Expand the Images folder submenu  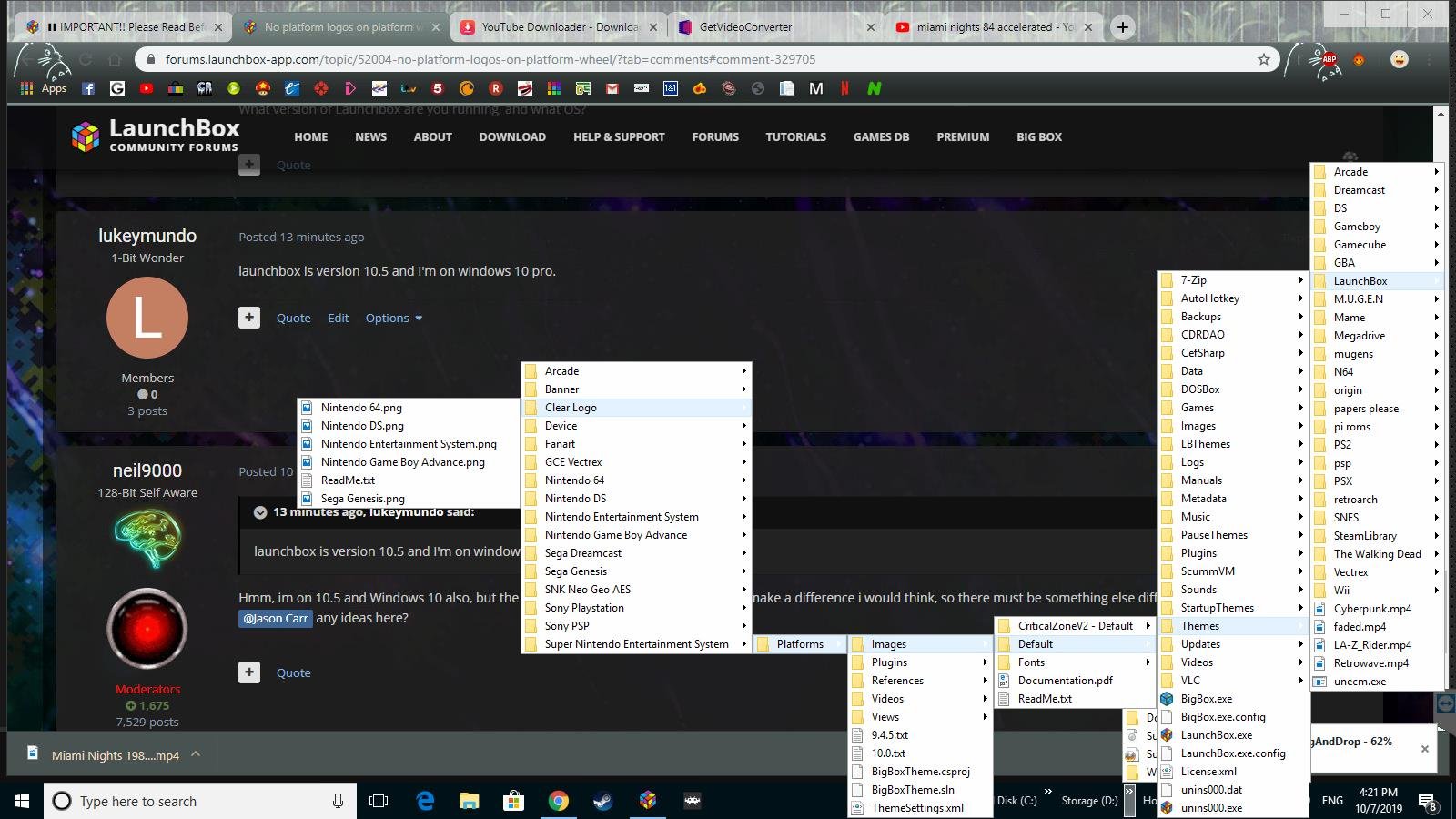(920, 644)
